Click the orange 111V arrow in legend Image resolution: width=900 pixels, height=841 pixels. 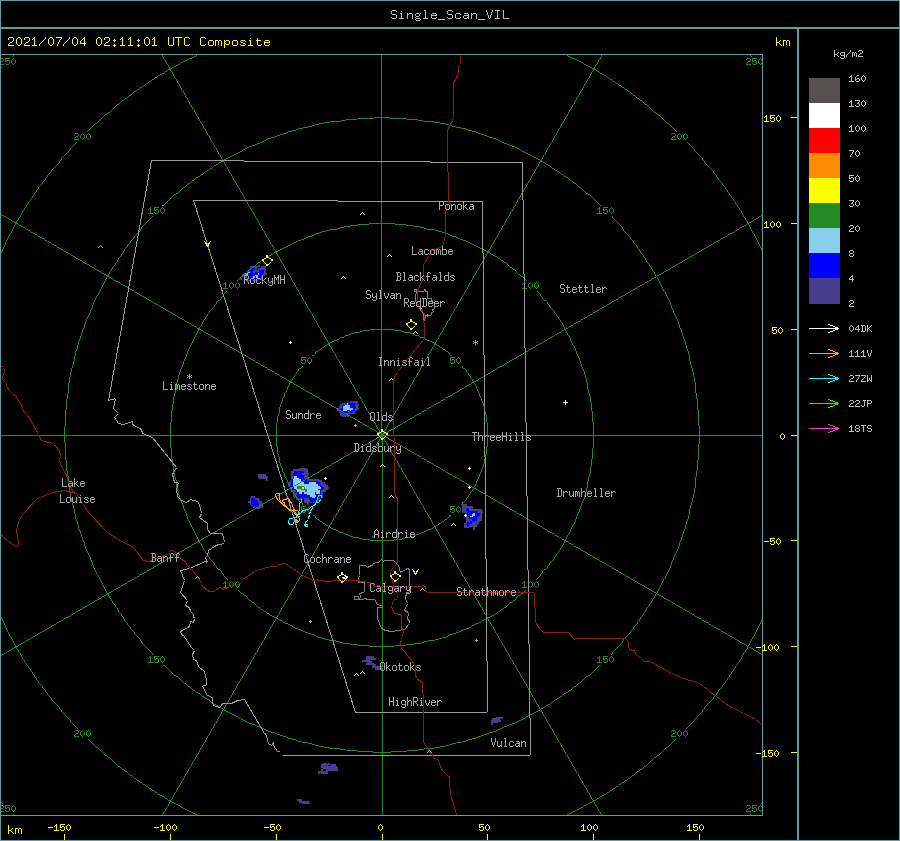click(x=824, y=354)
